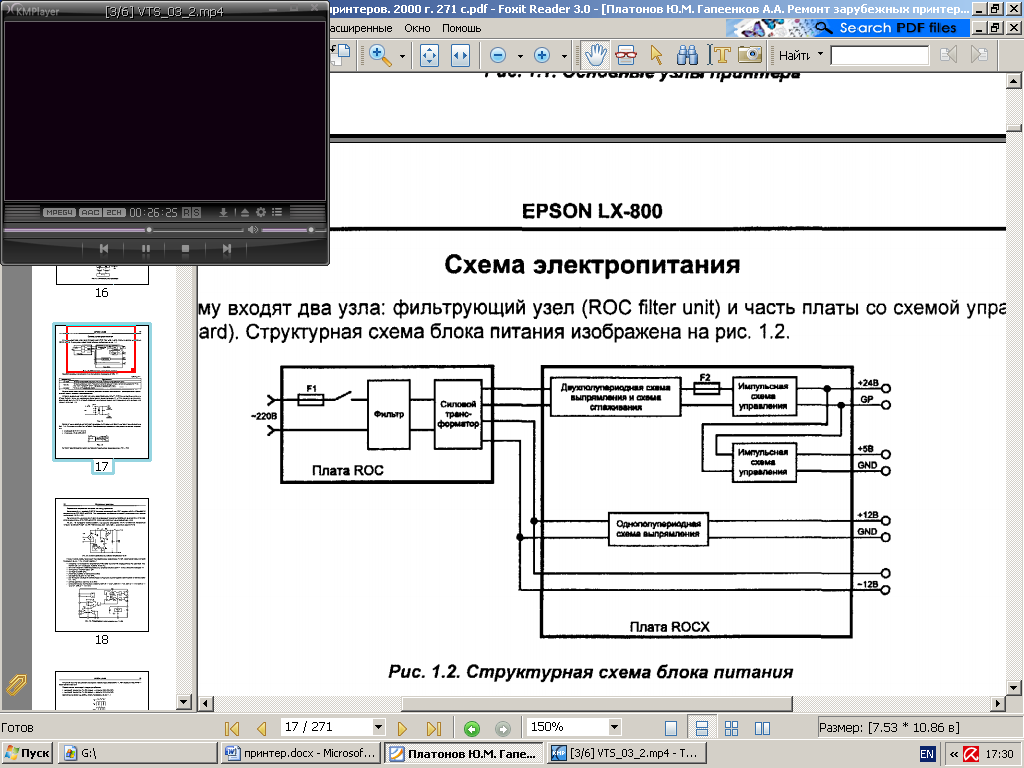Go back to the previous view
The width and height of the screenshot is (1024, 768).
click(x=472, y=728)
